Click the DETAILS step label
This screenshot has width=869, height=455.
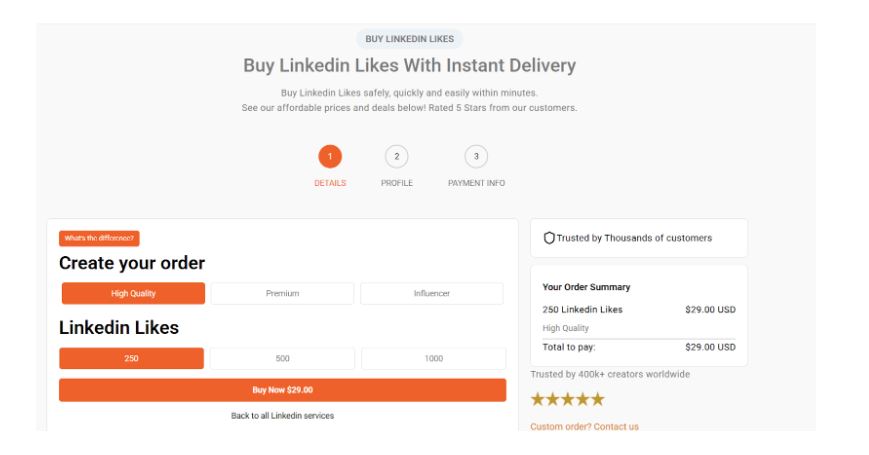pos(330,183)
